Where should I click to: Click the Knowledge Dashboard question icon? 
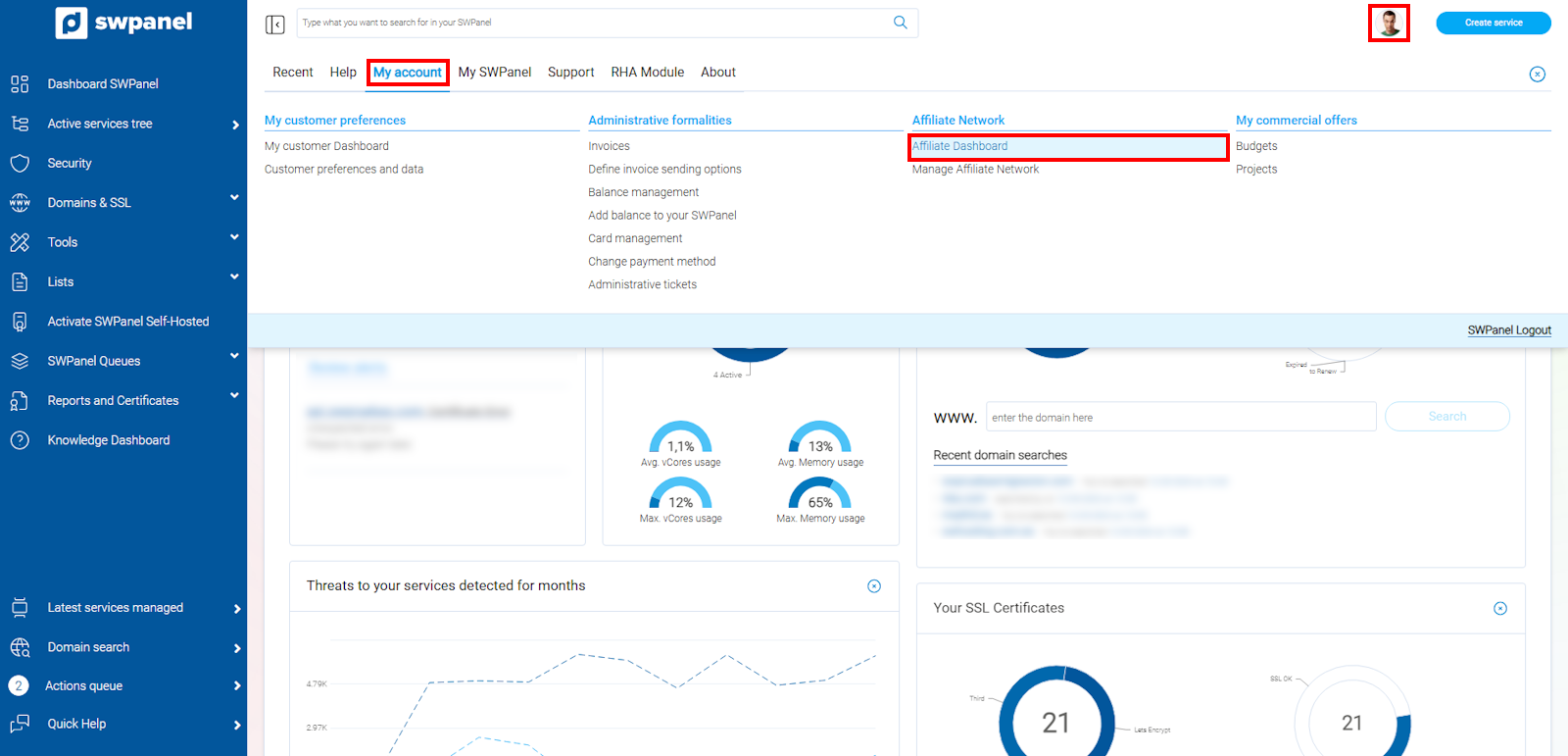[x=20, y=440]
